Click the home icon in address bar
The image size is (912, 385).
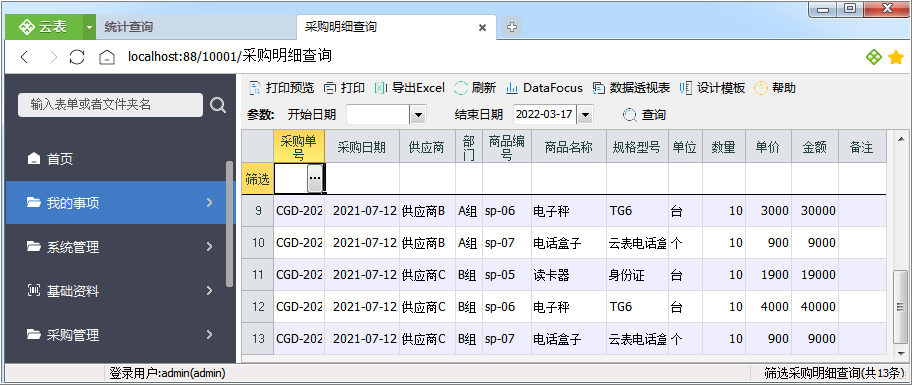click(106, 57)
